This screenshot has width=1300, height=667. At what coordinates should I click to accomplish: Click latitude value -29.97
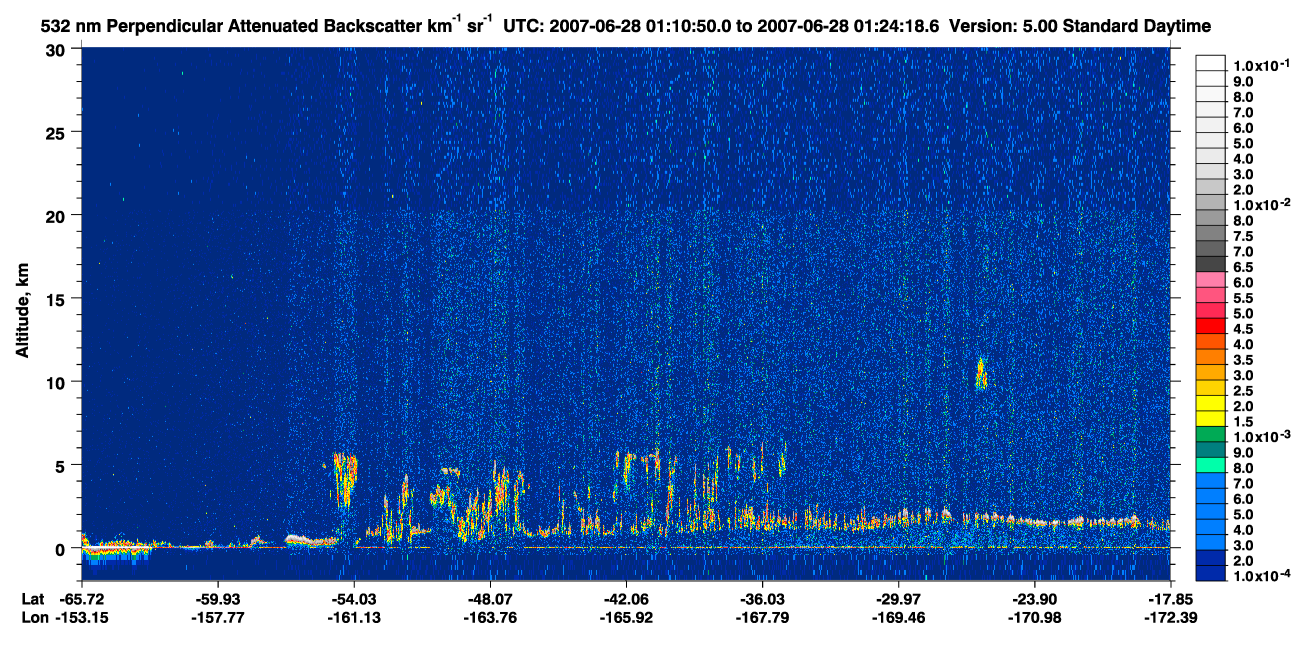pyautogui.click(x=898, y=599)
